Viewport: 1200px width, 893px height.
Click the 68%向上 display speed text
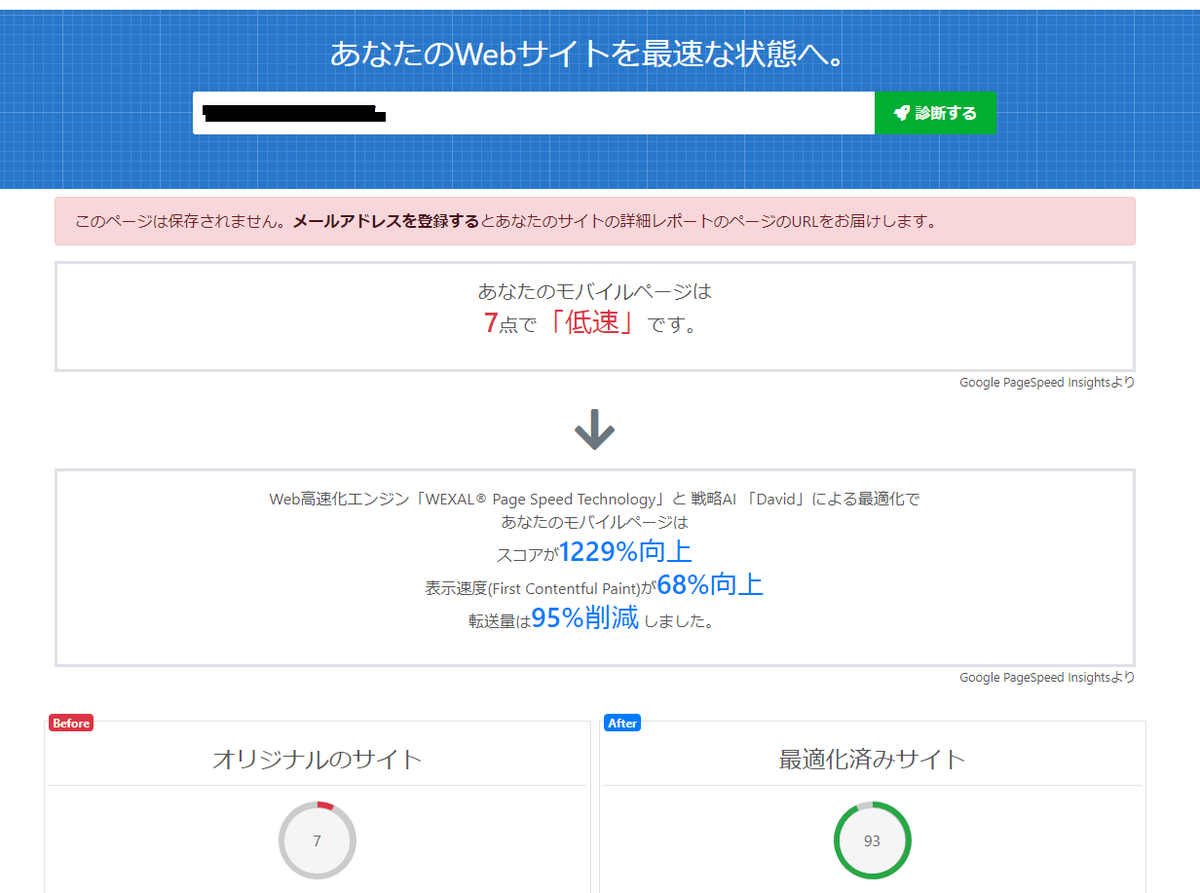pos(710,585)
